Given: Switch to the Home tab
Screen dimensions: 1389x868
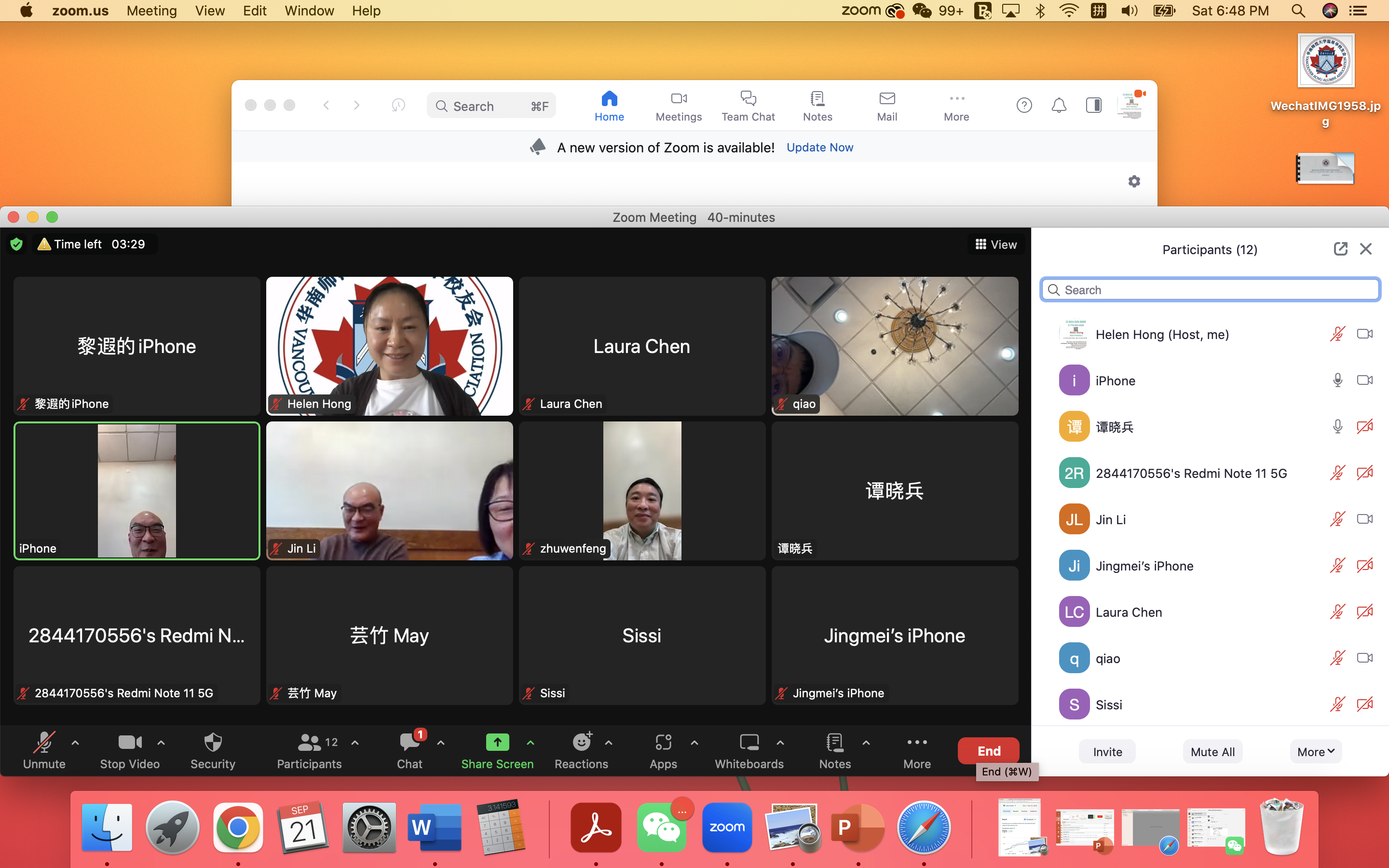Looking at the screenshot, I should coord(609,106).
